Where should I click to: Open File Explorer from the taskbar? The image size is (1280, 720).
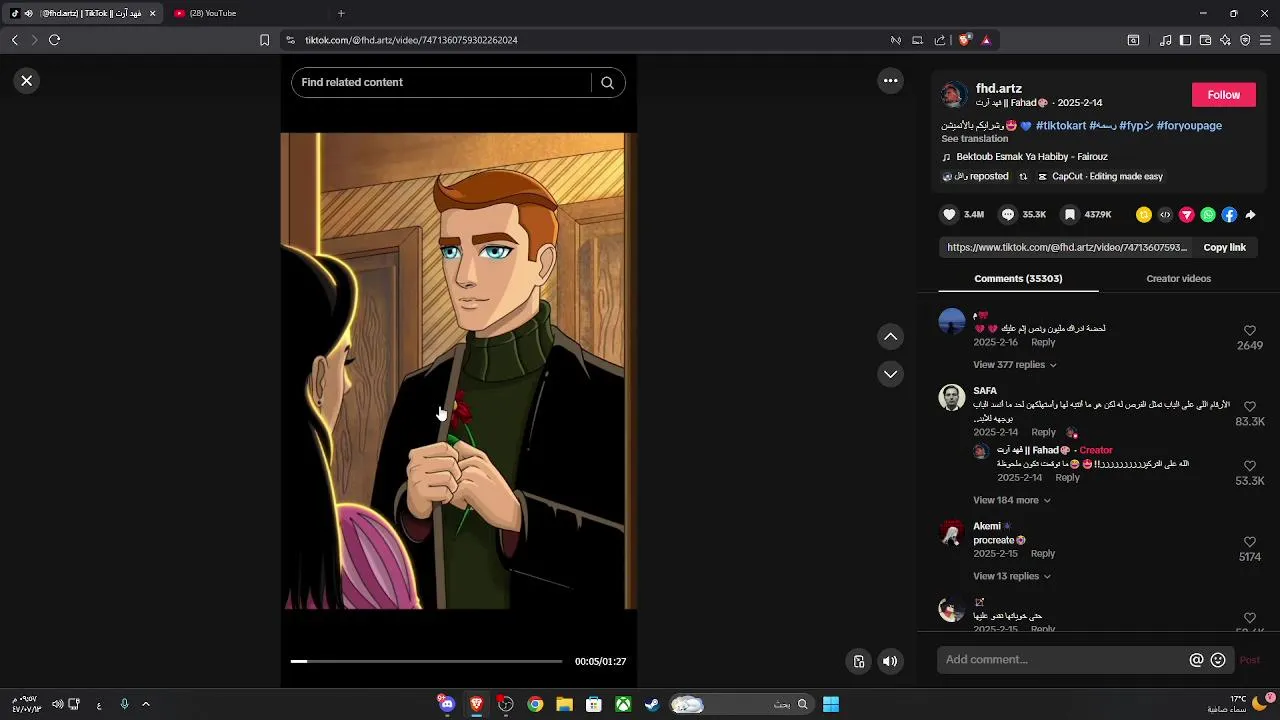pos(564,704)
